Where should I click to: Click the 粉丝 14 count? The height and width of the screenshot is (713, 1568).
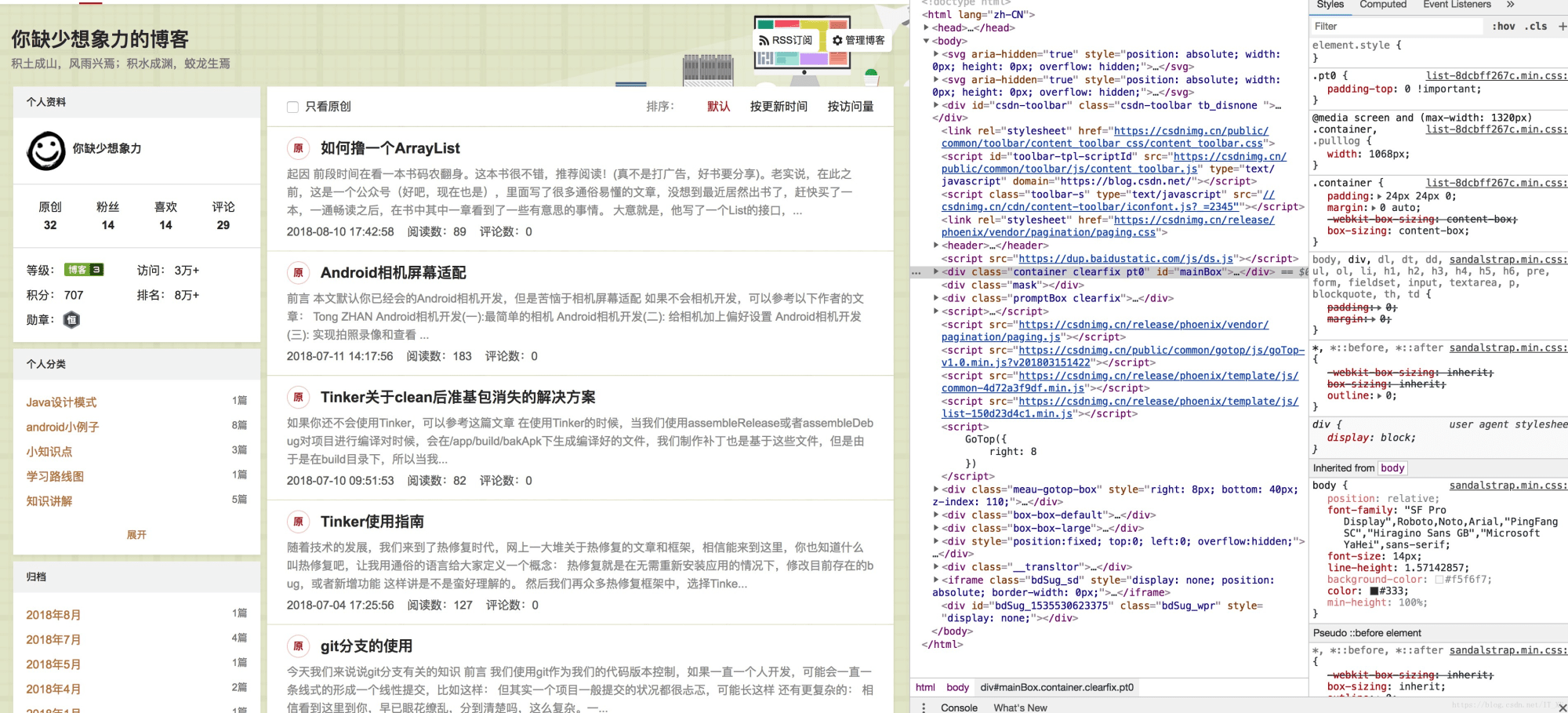point(108,216)
